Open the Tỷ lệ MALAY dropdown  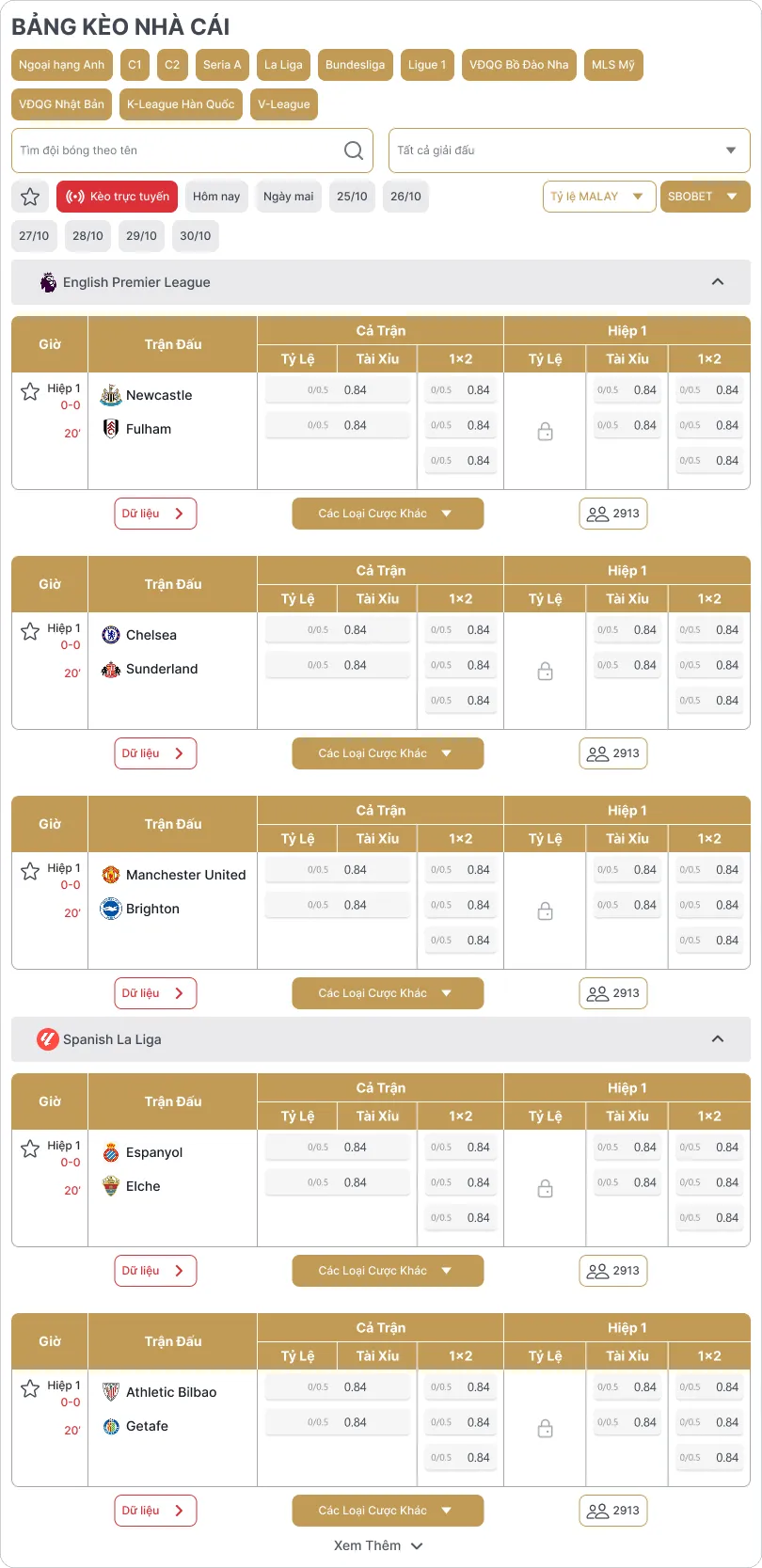tap(598, 197)
